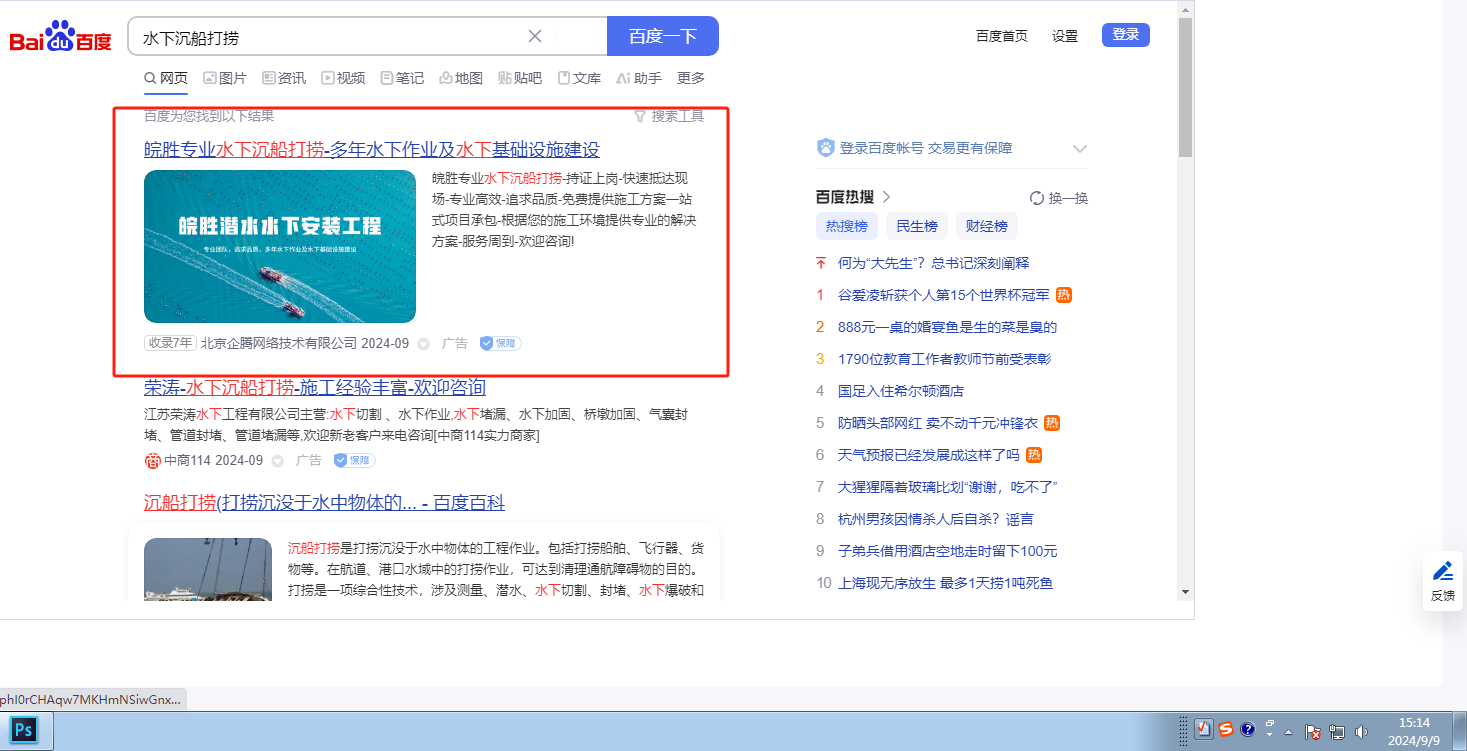1467x751 pixels.
Task: Click the 保障 shield badge on first ad
Action: tap(500, 343)
